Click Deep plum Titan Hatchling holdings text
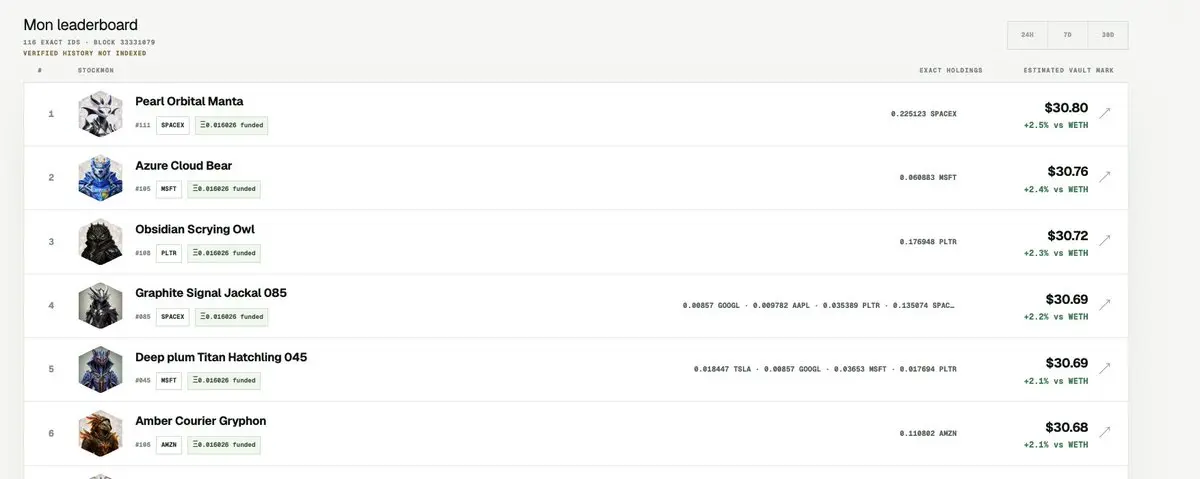 (825, 369)
